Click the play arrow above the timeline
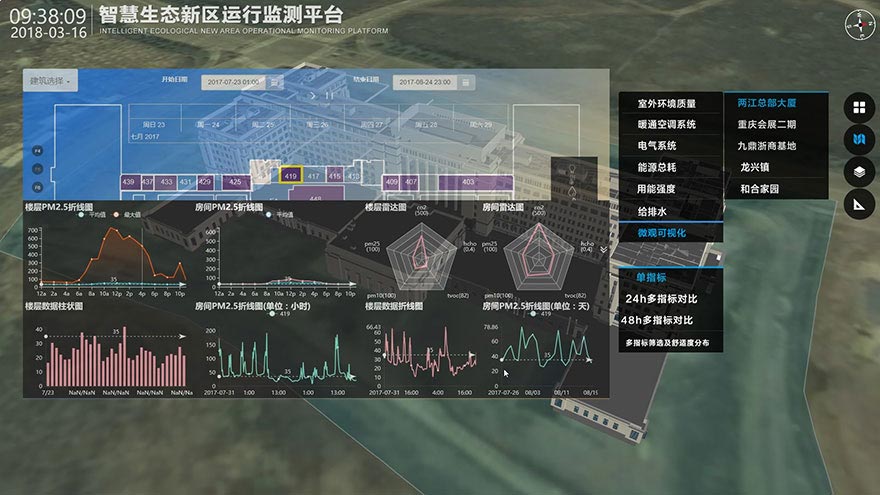The height and width of the screenshot is (495, 880). pos(313,96)
